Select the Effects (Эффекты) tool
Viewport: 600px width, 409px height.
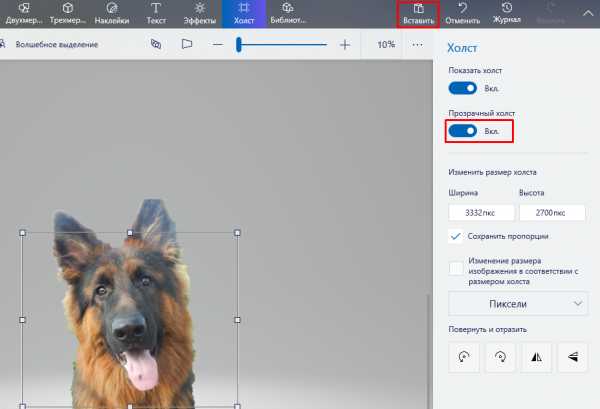[199, 13]
